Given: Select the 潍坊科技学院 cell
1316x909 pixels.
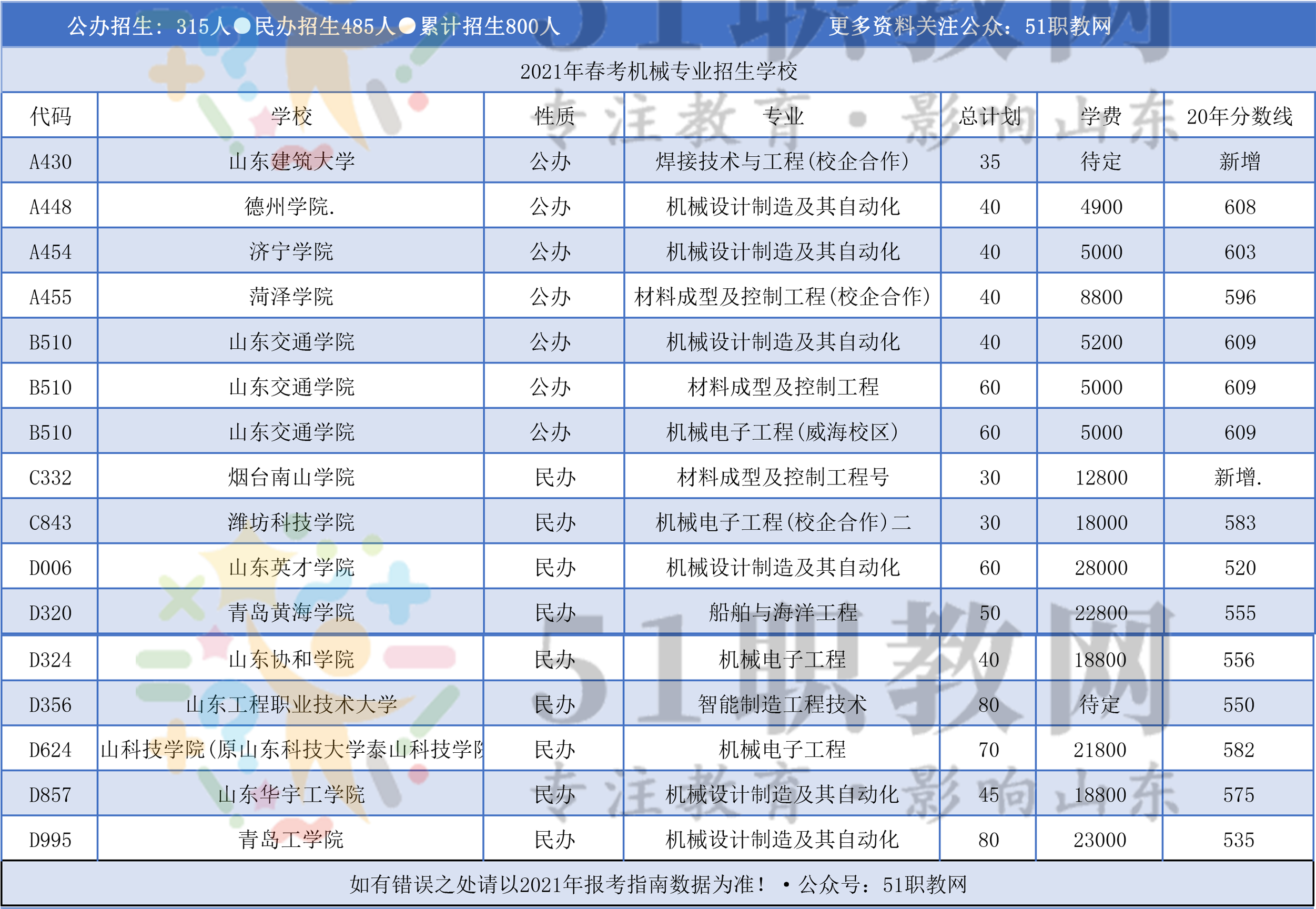Looking at the screenshot, I should click(291, 522).
